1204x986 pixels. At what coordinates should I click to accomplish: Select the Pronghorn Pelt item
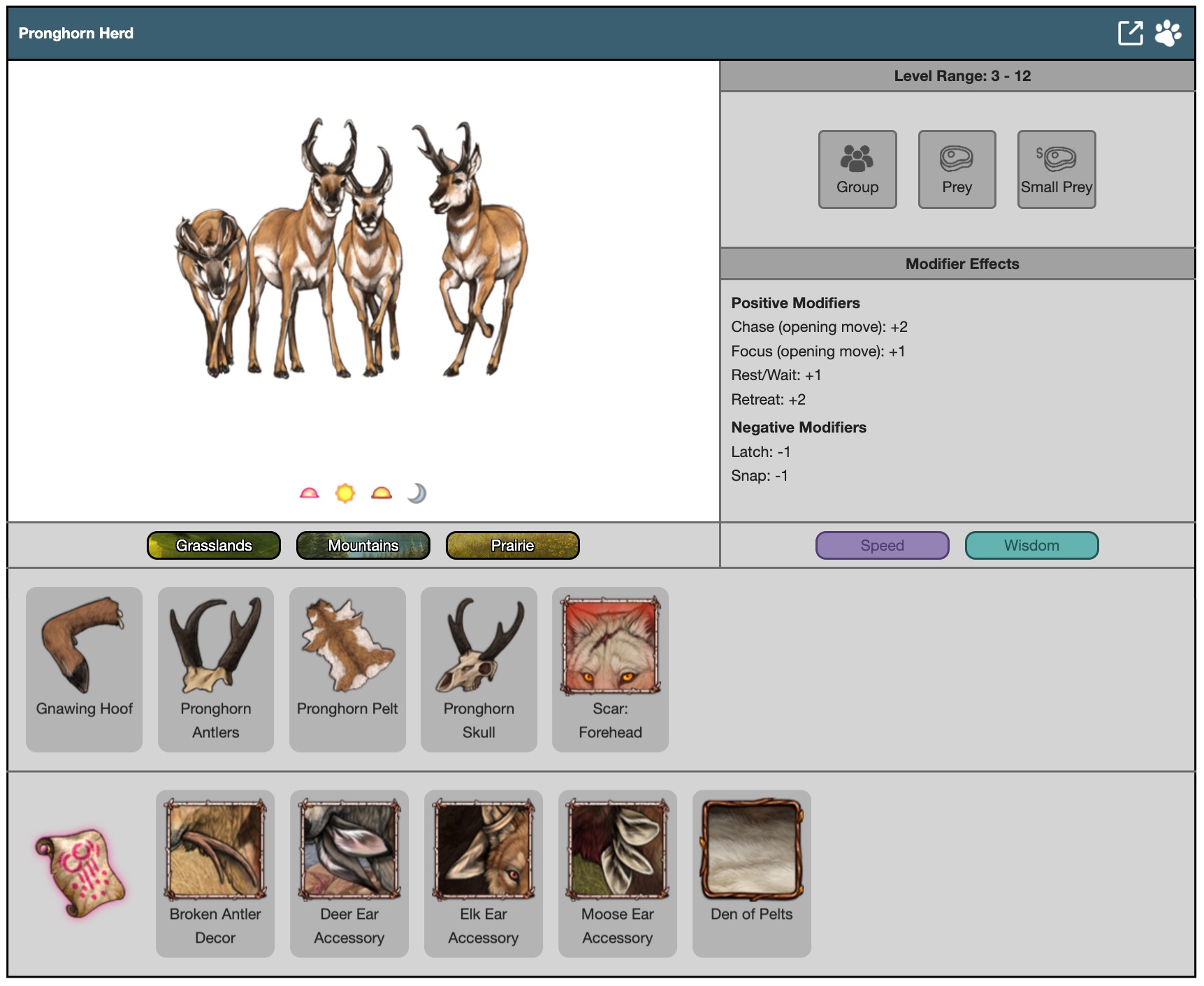click(x=347, y=669)
